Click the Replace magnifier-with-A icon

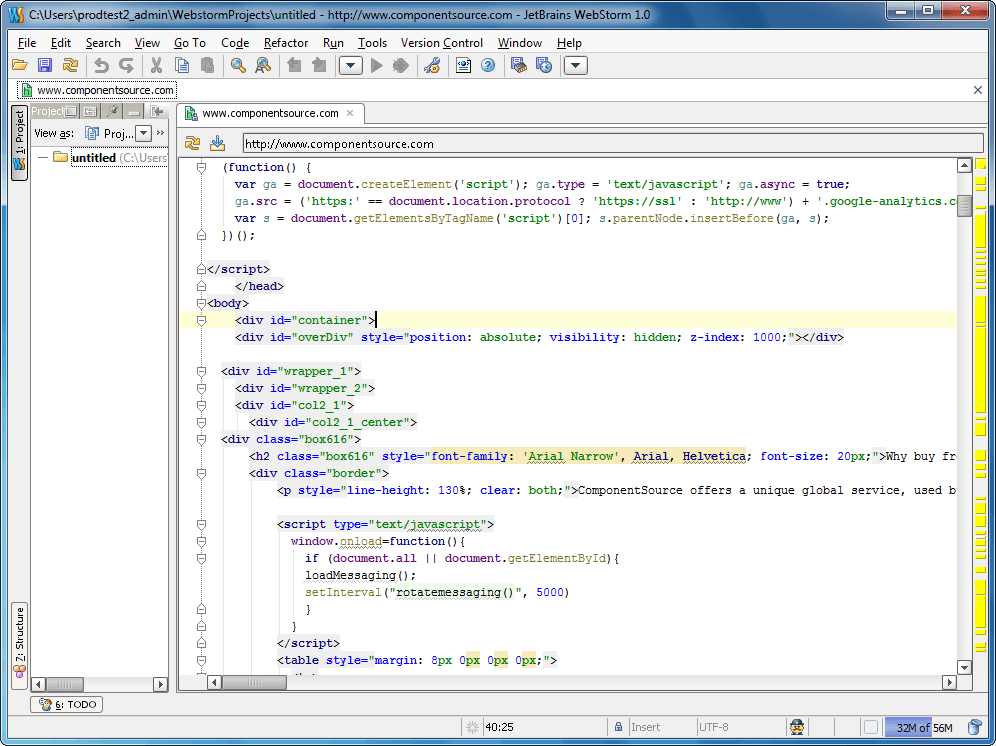click(263, 65)
